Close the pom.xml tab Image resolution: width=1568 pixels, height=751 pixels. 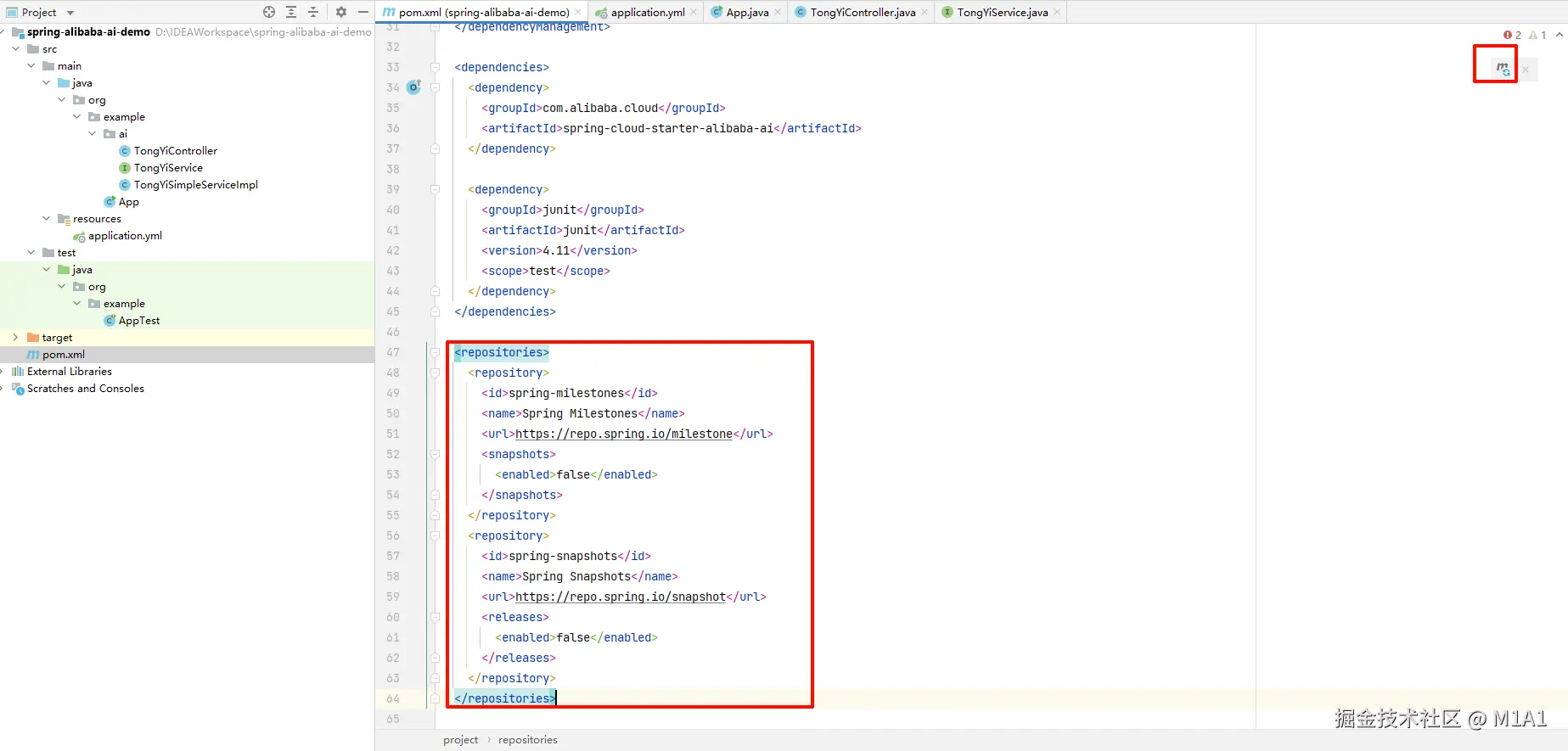pyautogui.click(x=578, y=13)
